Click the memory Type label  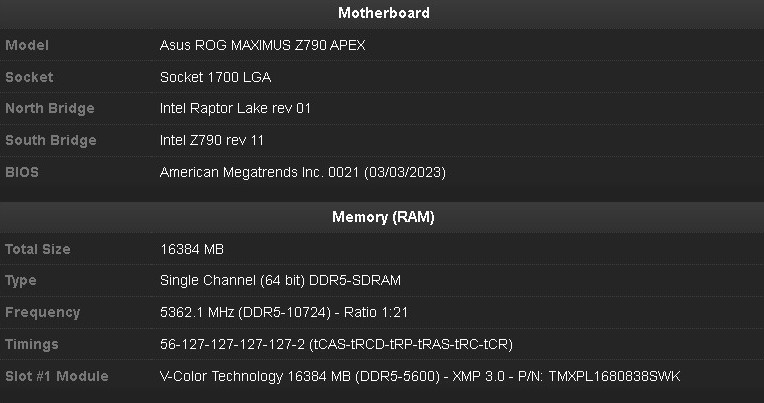tap(20, 281)
